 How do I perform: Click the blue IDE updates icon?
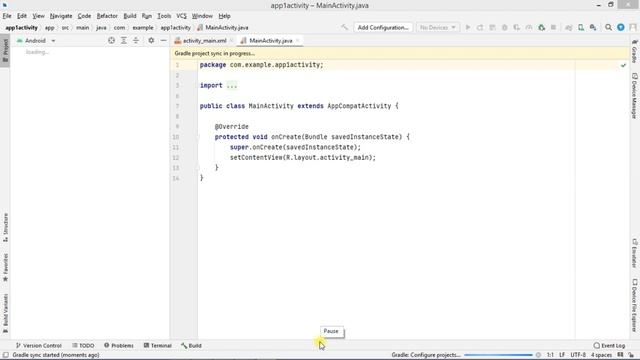[x=621, y=27]
